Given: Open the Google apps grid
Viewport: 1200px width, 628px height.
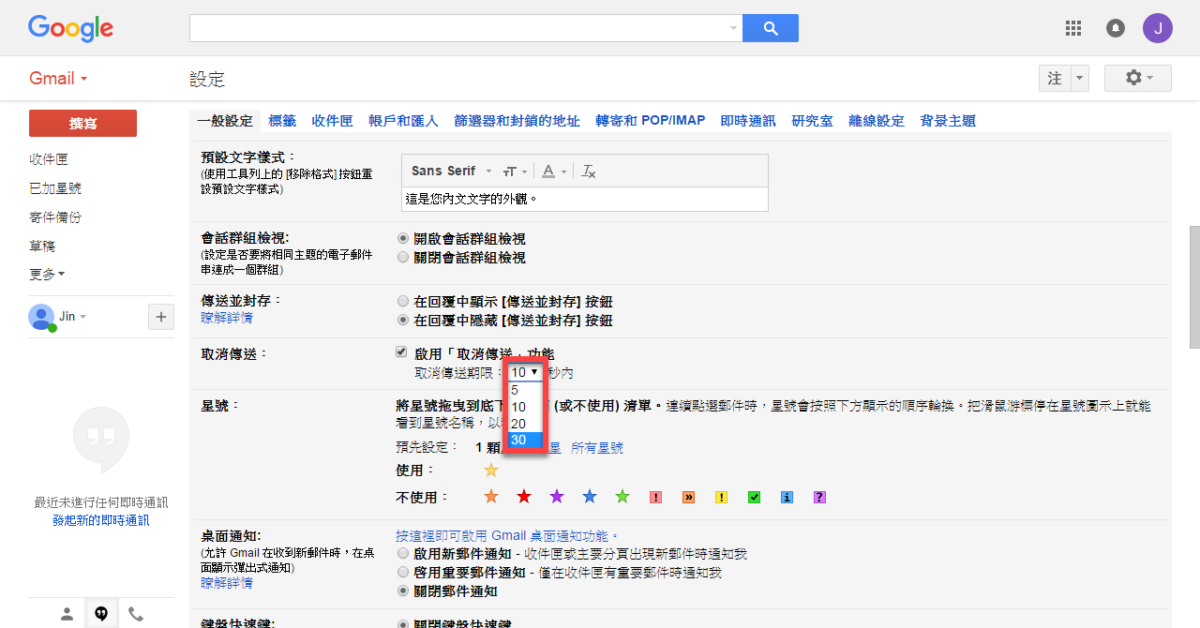Looking at the screenshot, I should point(1074,28).
